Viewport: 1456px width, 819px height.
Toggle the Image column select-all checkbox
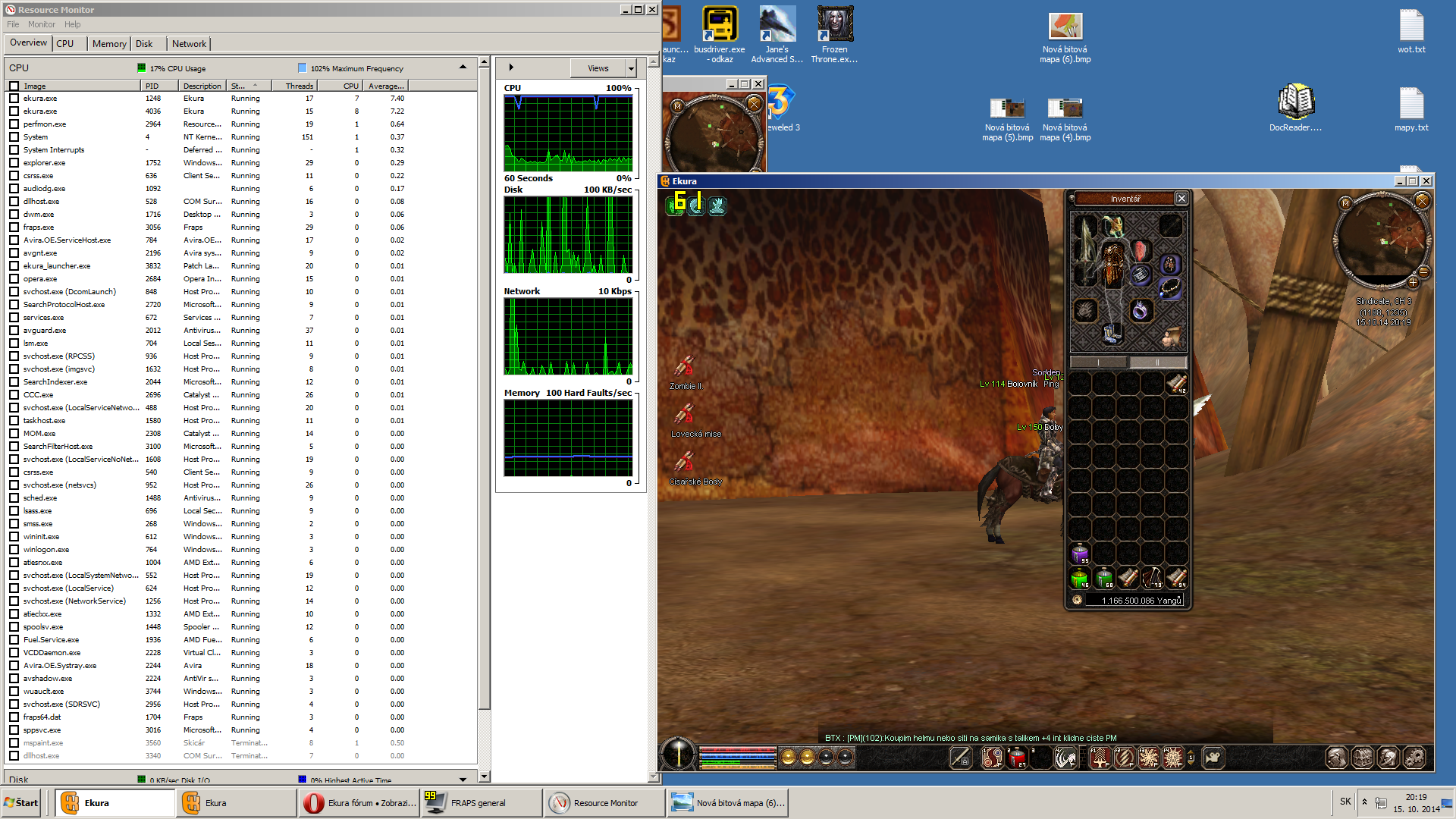coord(14,86)
